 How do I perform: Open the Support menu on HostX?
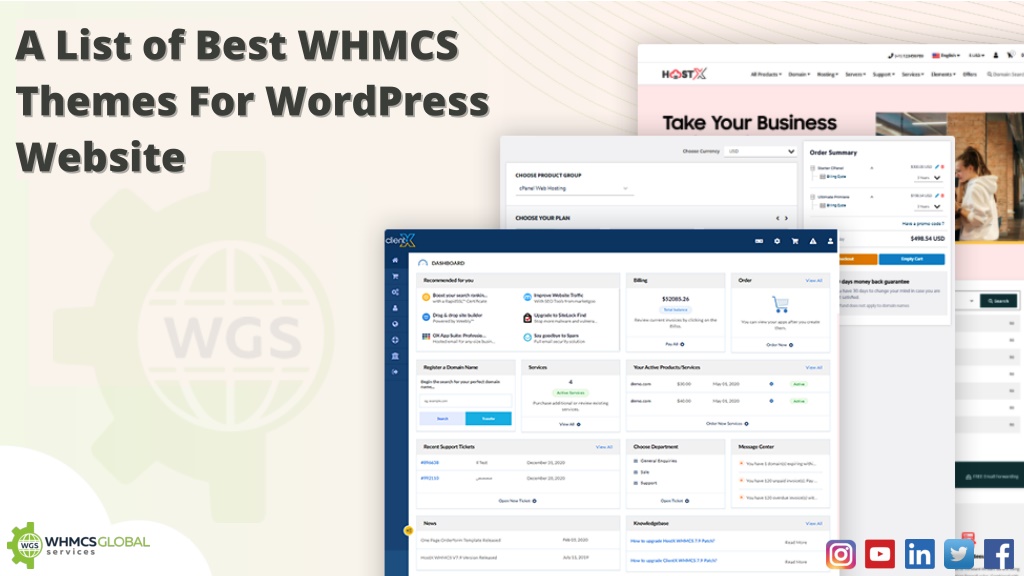pos(884,74)
